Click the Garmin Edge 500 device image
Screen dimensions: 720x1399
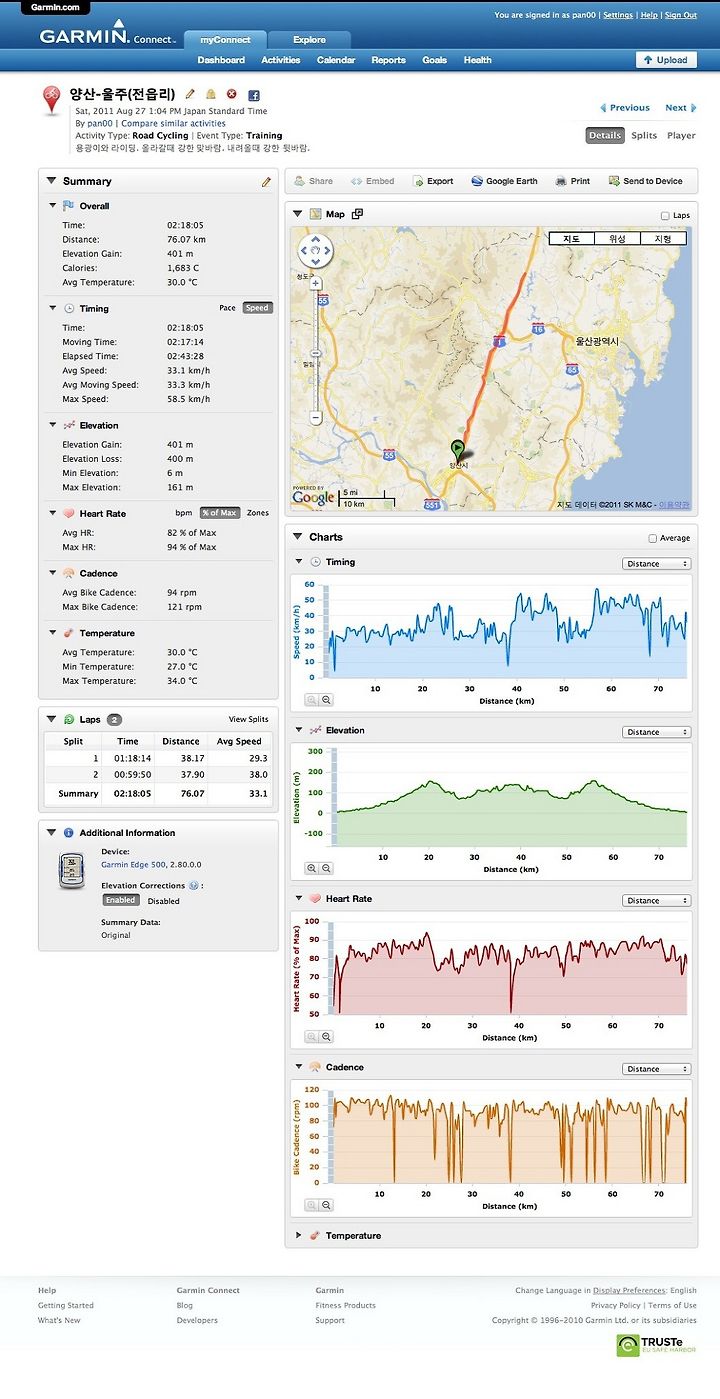point(73,871)
